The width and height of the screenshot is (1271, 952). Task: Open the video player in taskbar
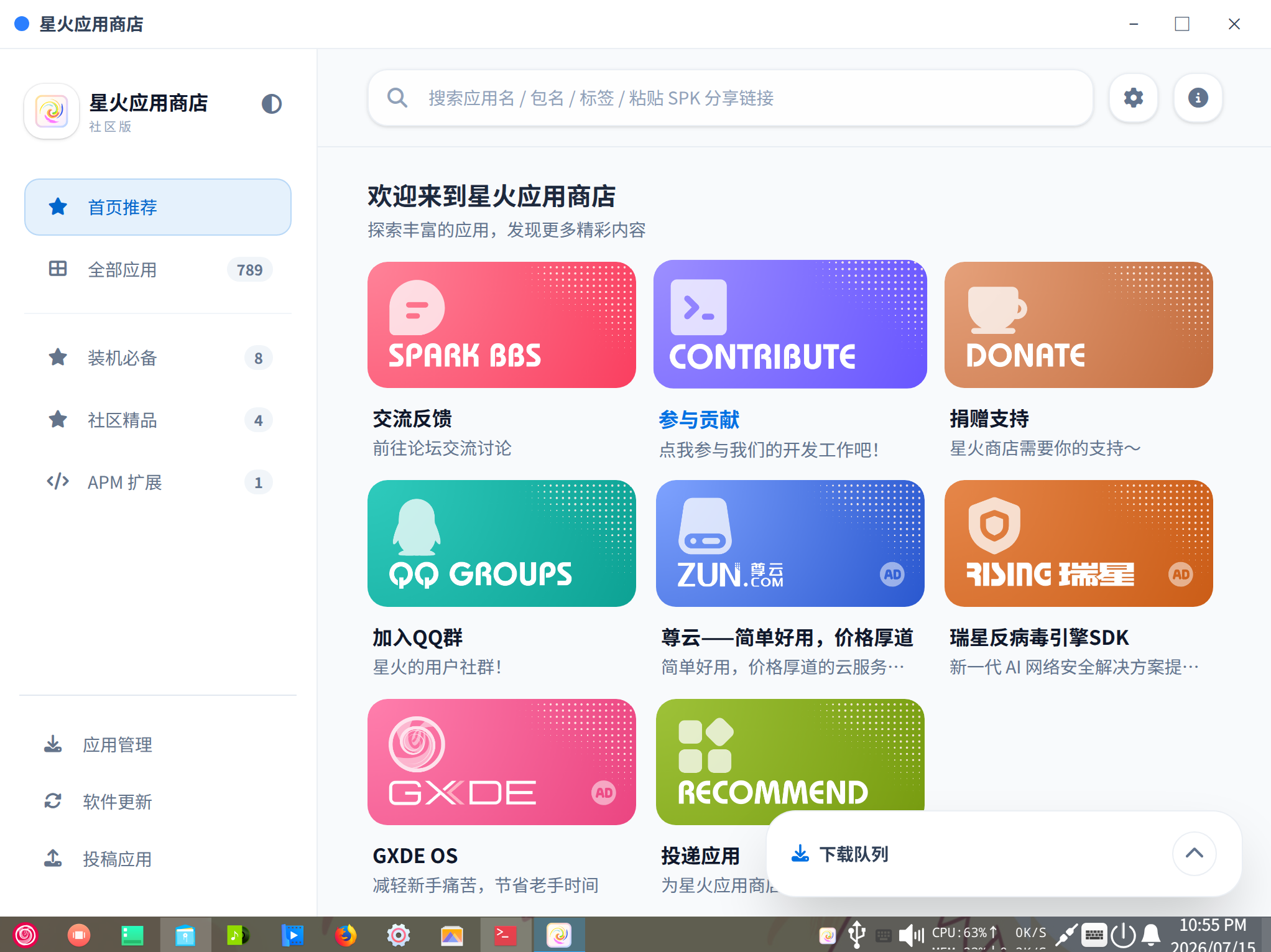tap(292, 935)
